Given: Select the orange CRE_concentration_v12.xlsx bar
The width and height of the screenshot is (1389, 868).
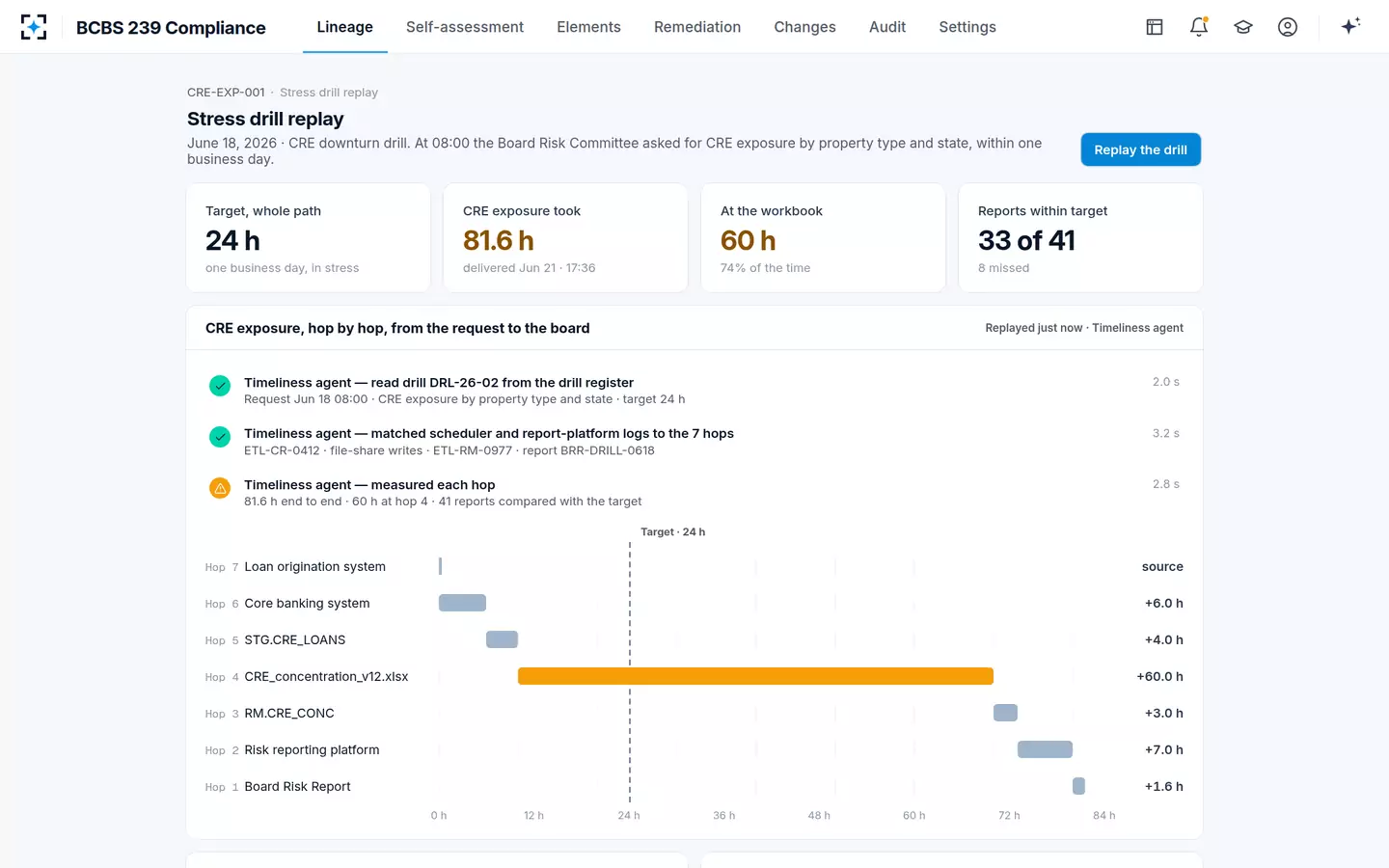Looking at the screenshot, I should tap(755, 676).
